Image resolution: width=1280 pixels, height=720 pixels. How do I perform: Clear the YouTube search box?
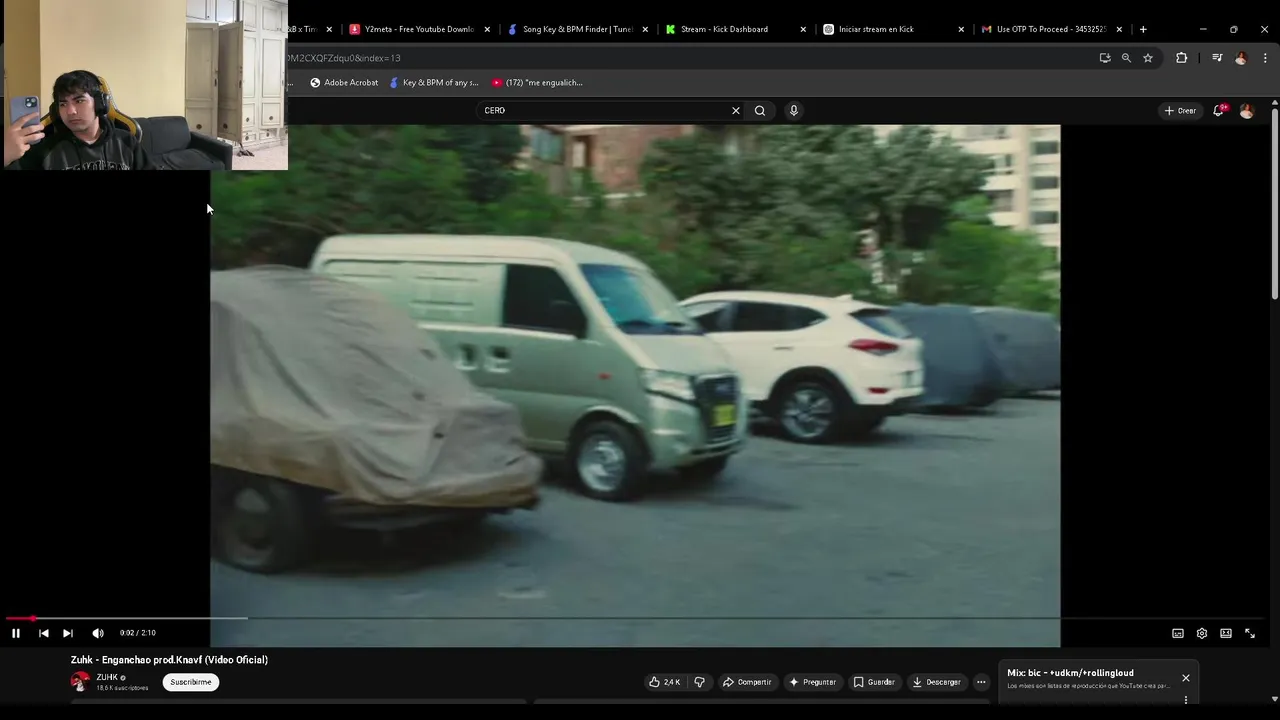click(736, 110)
